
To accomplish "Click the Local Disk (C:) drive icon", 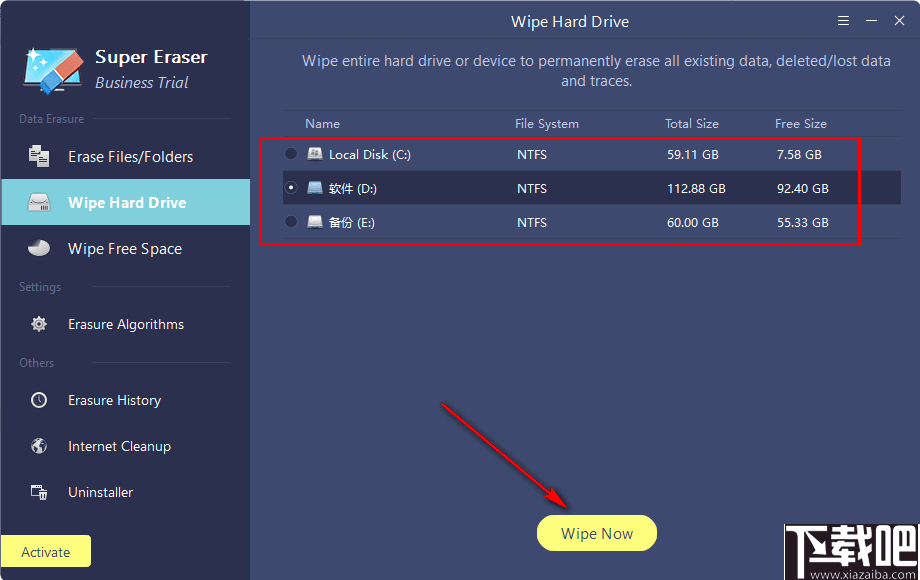I will coord(315,154).
